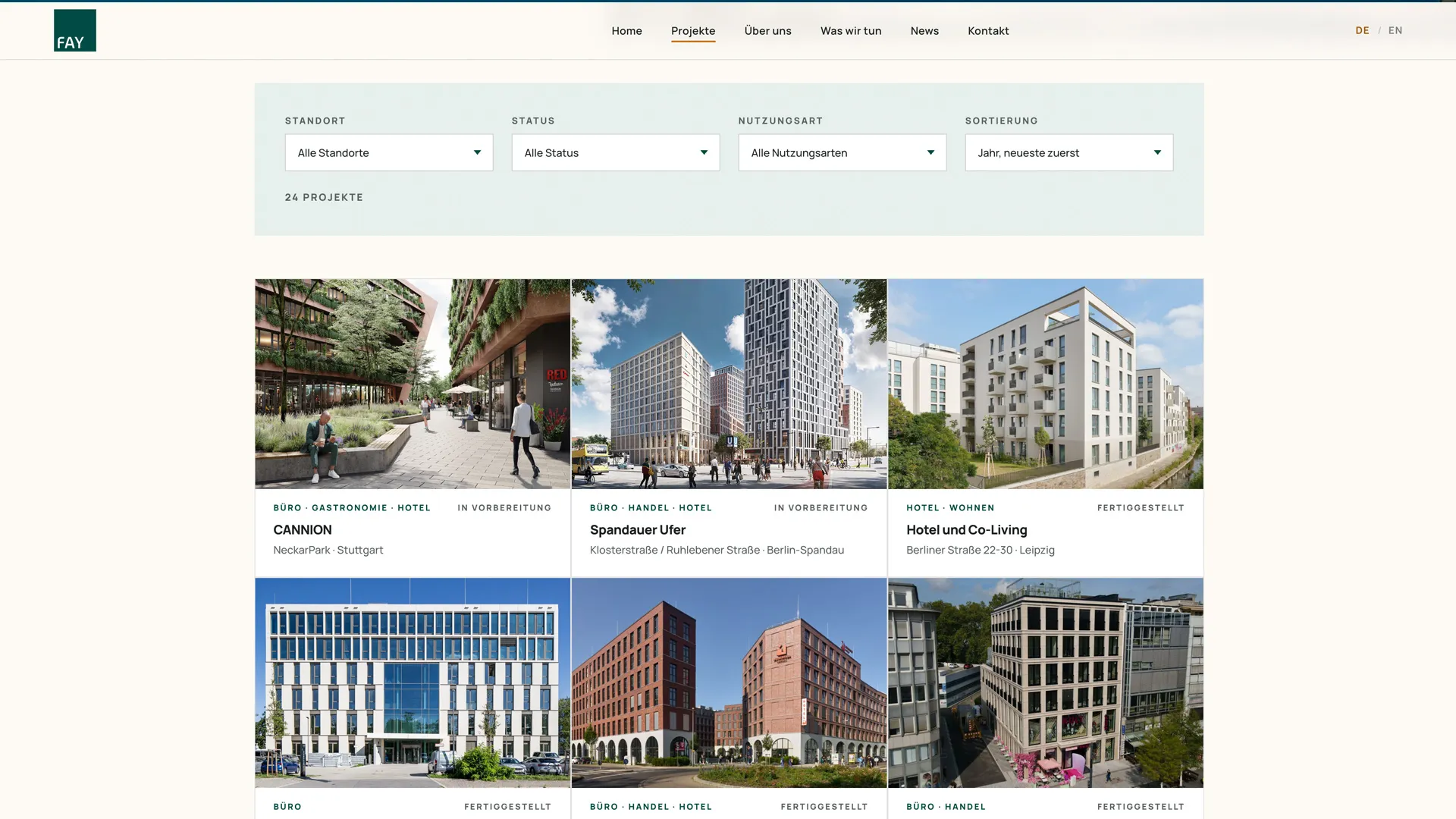1456x819 pixels.
Task: Click the Spandauer Ufer title
Action: tap(638, 530)
